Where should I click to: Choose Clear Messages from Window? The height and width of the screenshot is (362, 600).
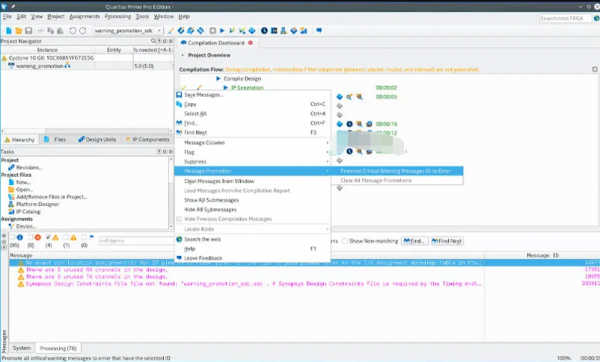point(252,181)
